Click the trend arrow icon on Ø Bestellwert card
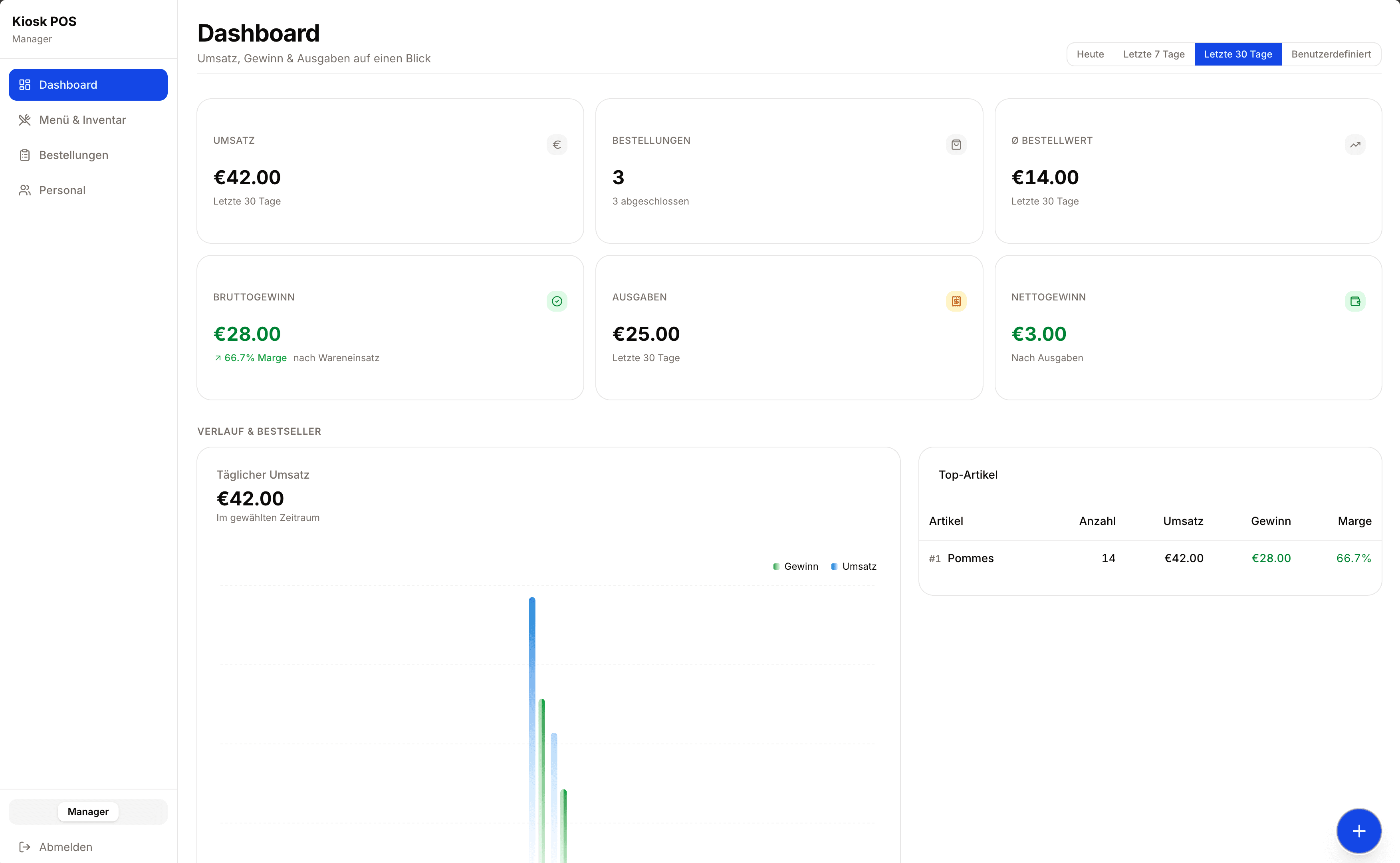The height and width of the screenshot is (863, 1400). click(x=1355, y=144)
